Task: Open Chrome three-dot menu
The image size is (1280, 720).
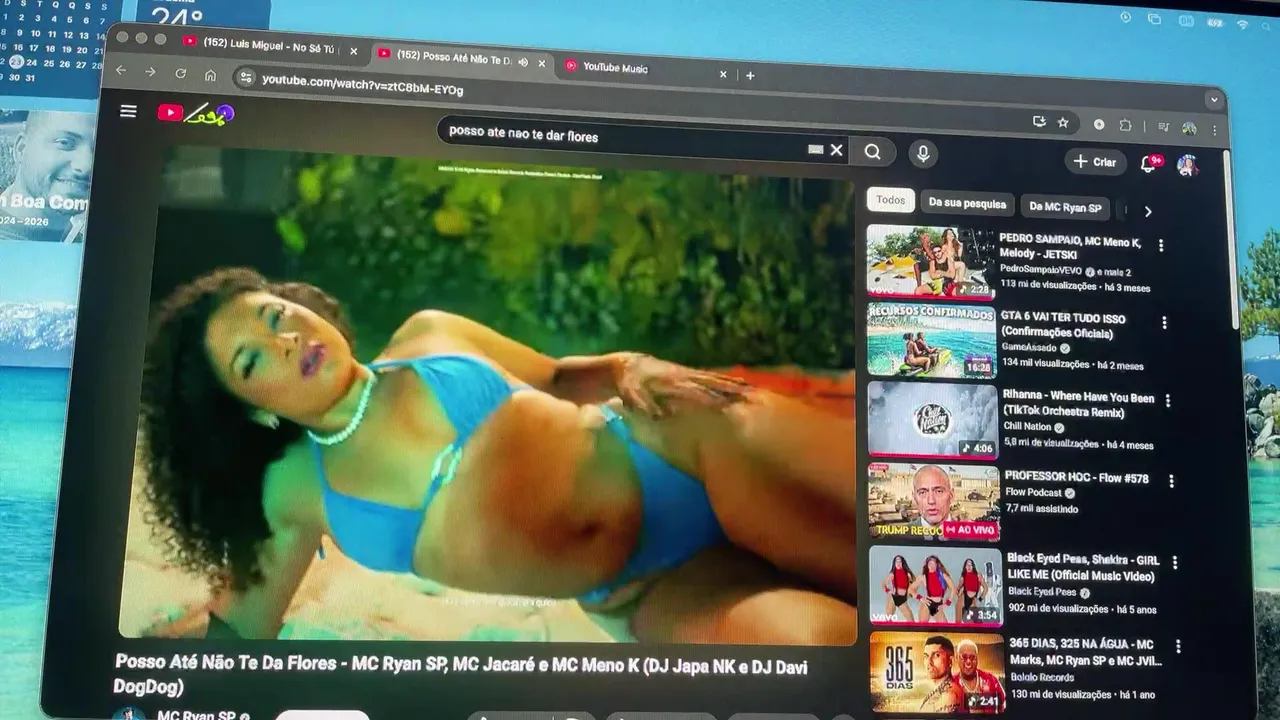Action: [1215, 130]
